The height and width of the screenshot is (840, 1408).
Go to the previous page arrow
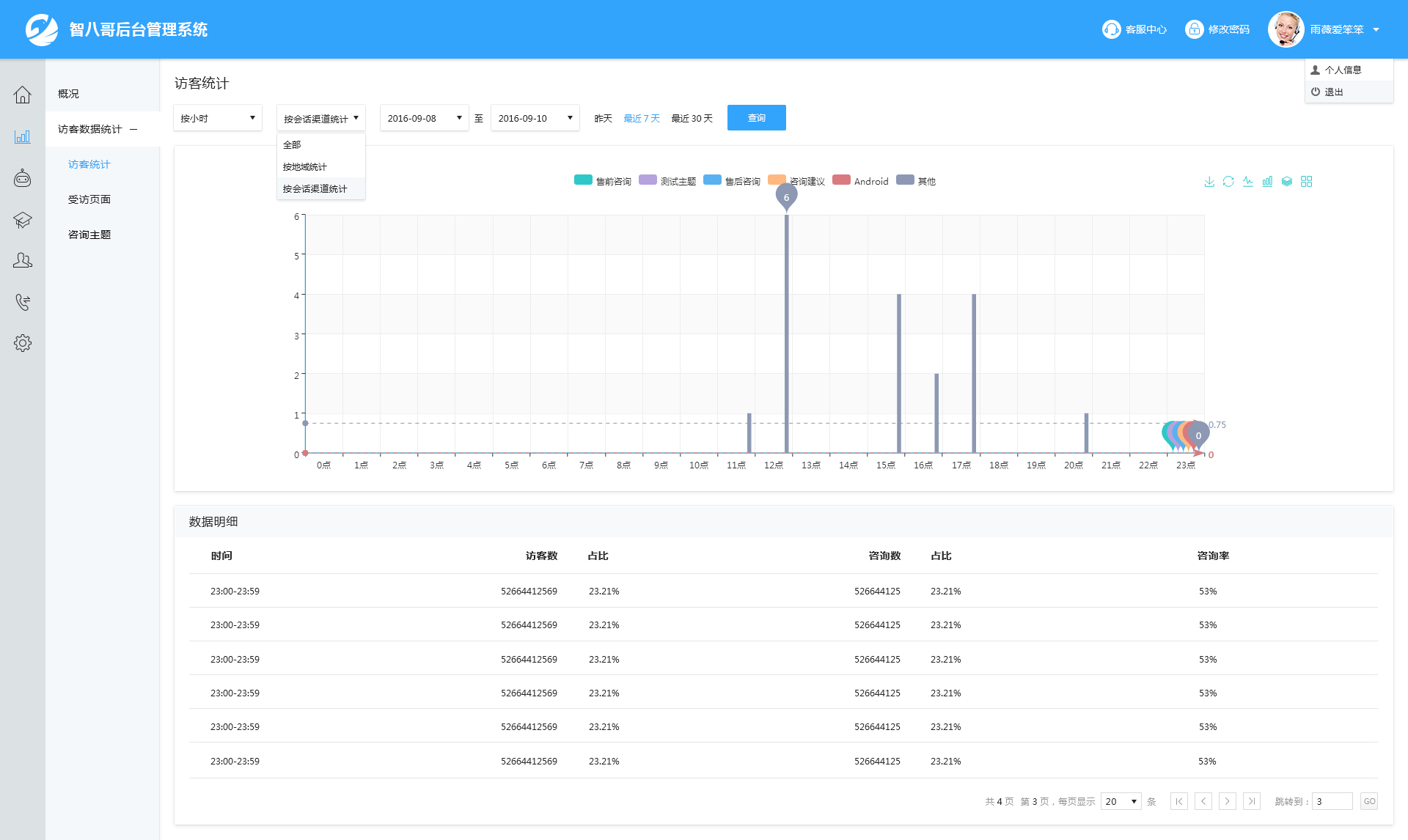[1203, 801]
